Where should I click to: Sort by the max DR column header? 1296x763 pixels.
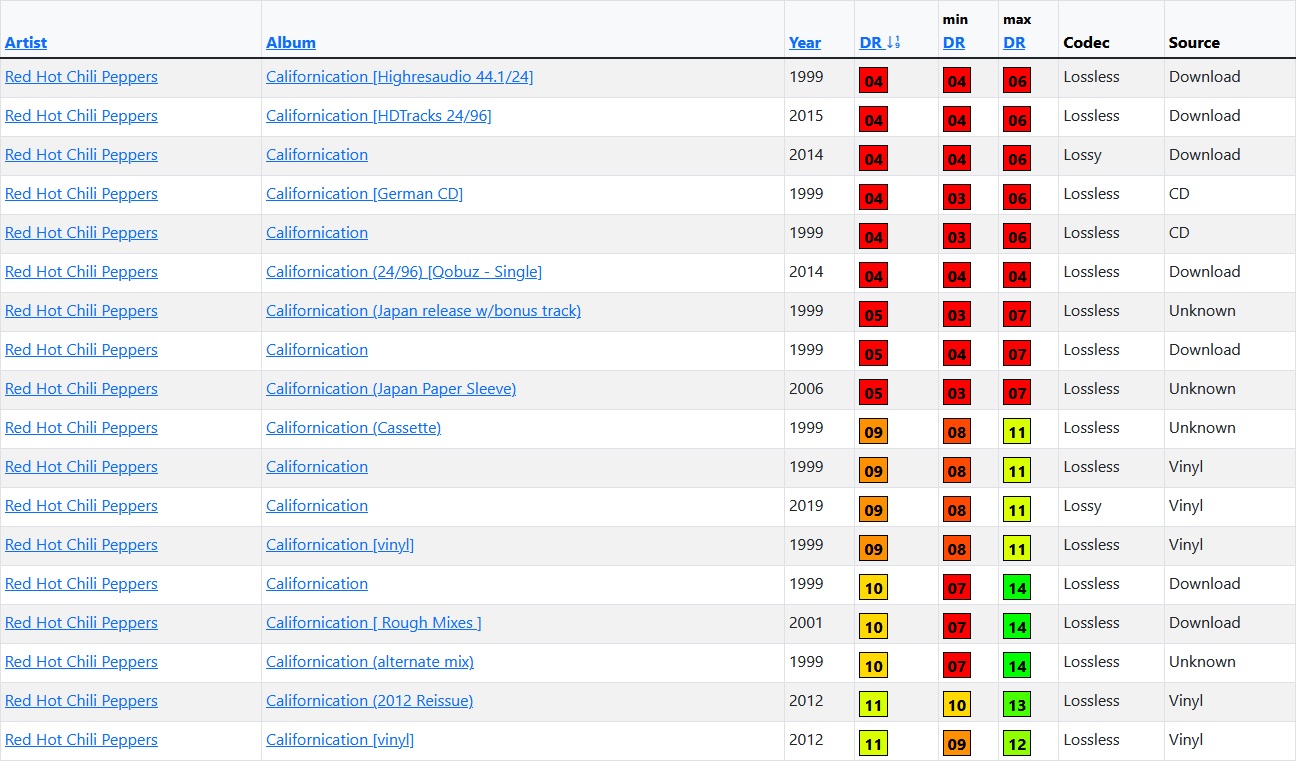click(1015, 42)
